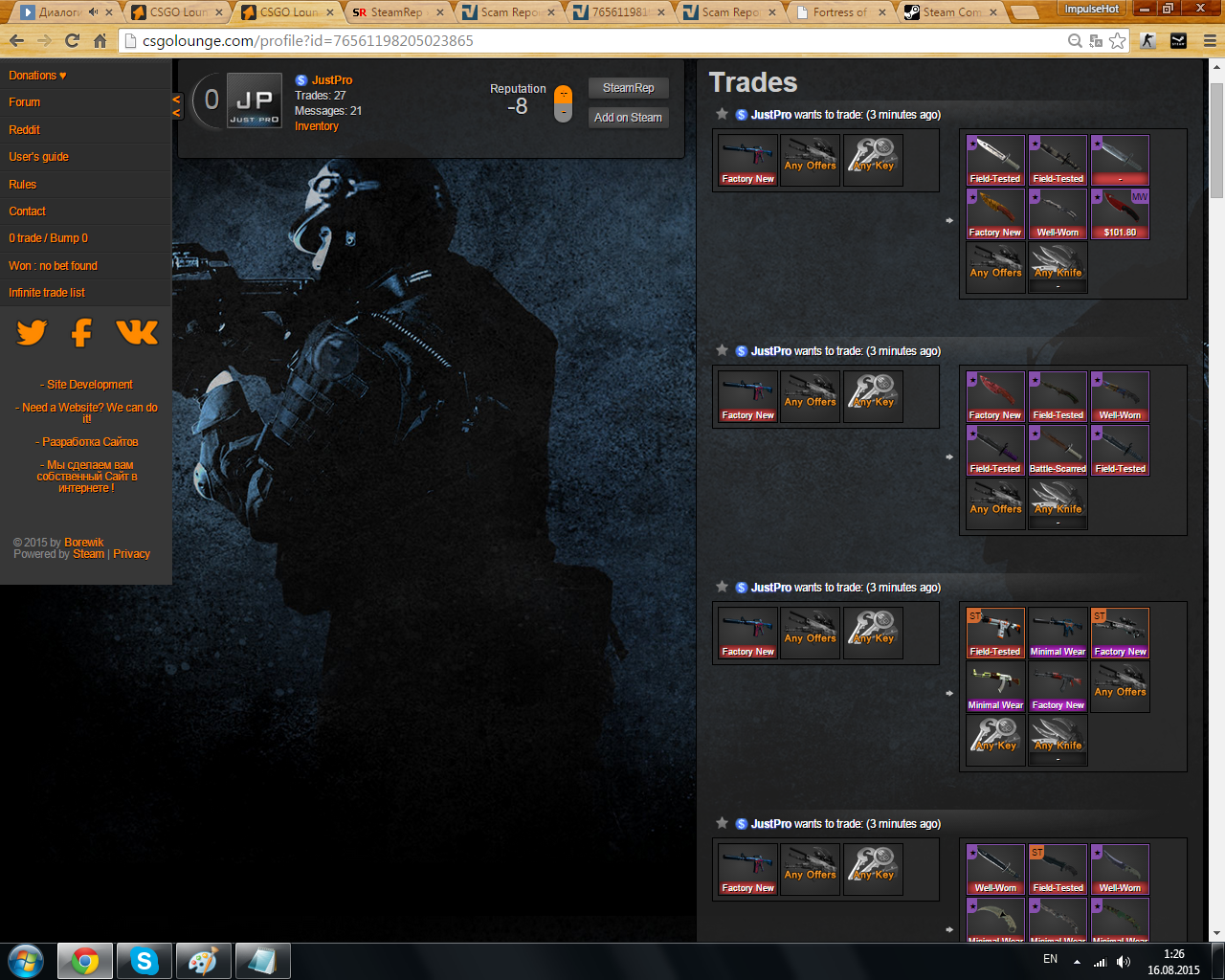Open the Forum menu item
1225x980 pixels.
pyautogui.click(x=25, y=102)
